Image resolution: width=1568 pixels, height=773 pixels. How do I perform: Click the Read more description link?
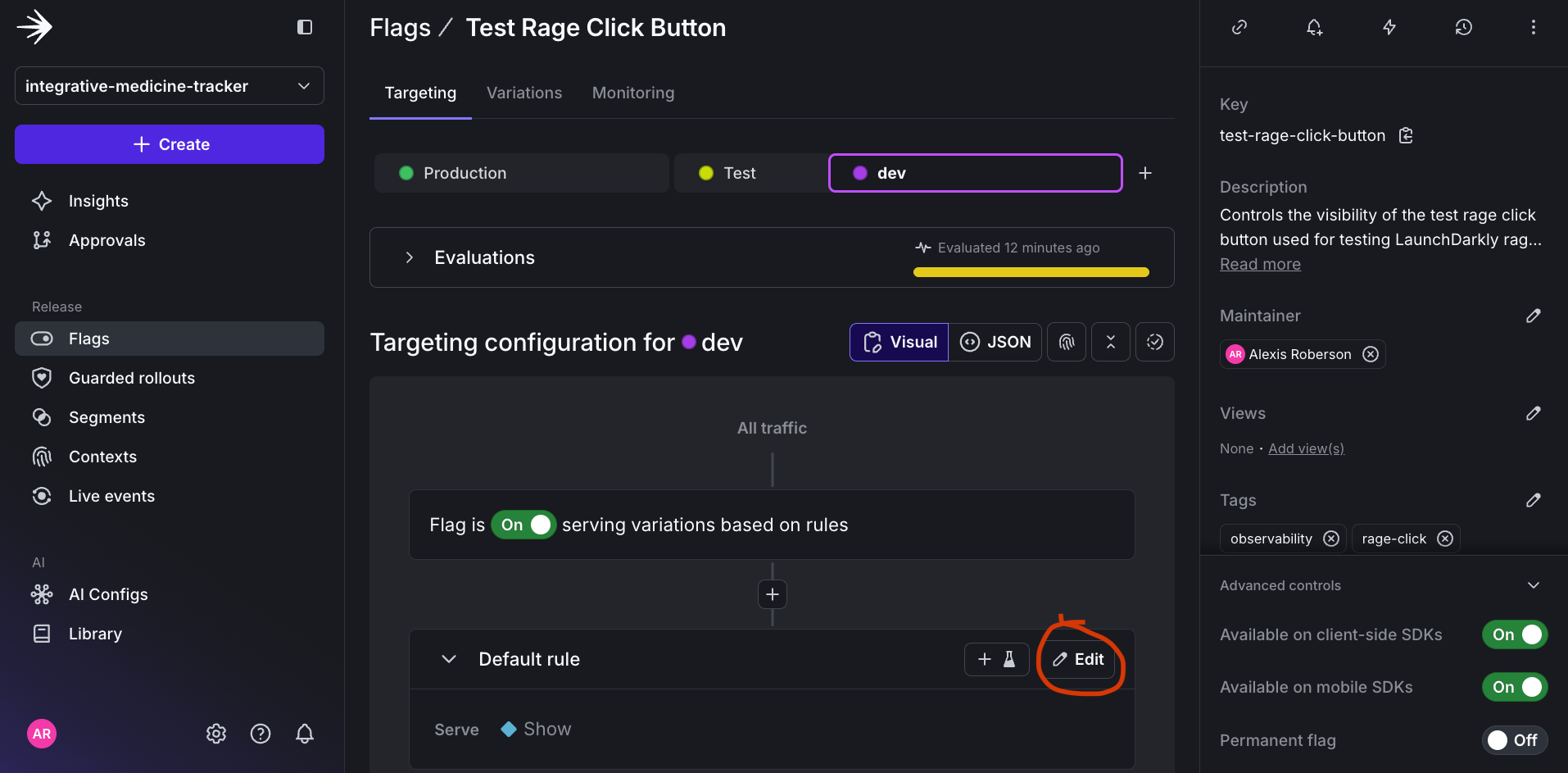(1260, 263)
